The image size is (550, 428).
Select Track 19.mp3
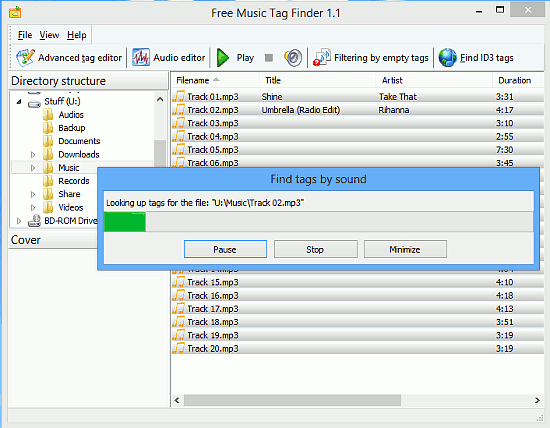point(358,335)
